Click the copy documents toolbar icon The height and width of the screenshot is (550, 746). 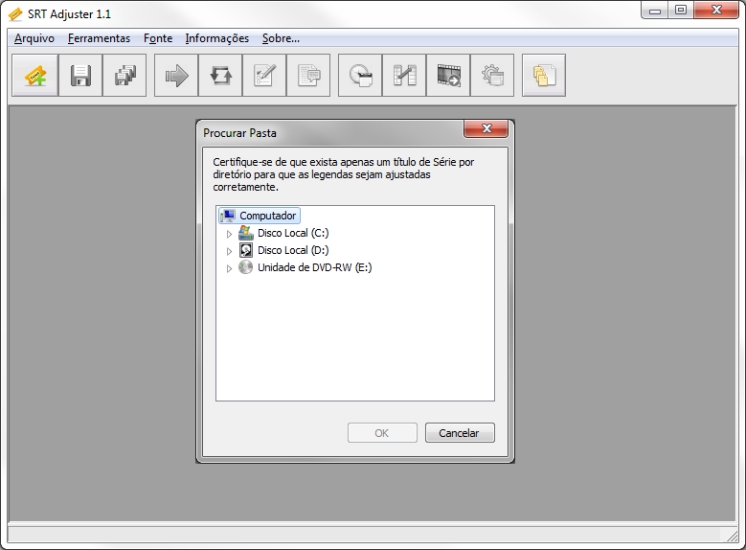point(544,76)
